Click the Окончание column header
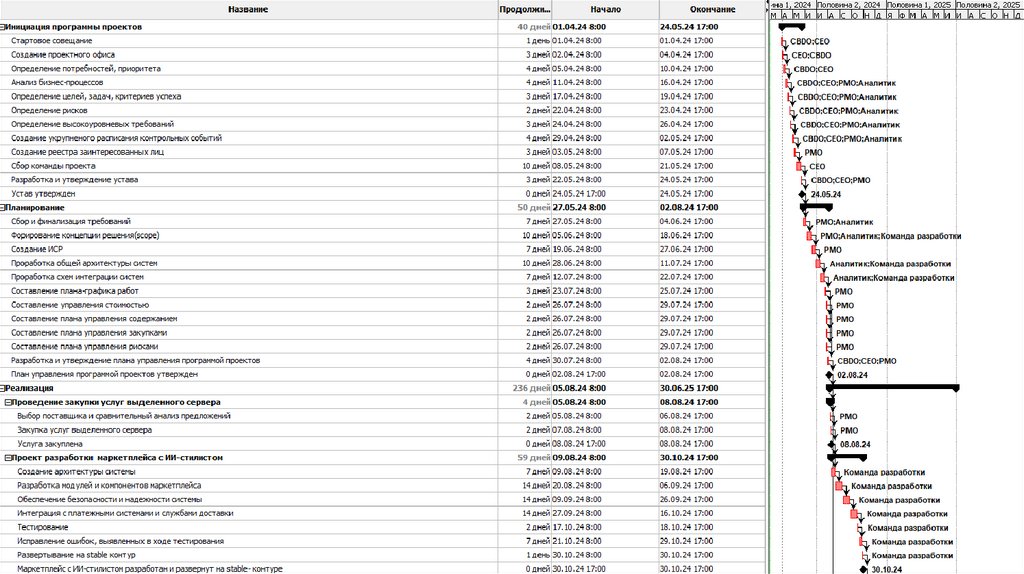Viewport: 1024px width, 574px height. (x=712, y=10)
